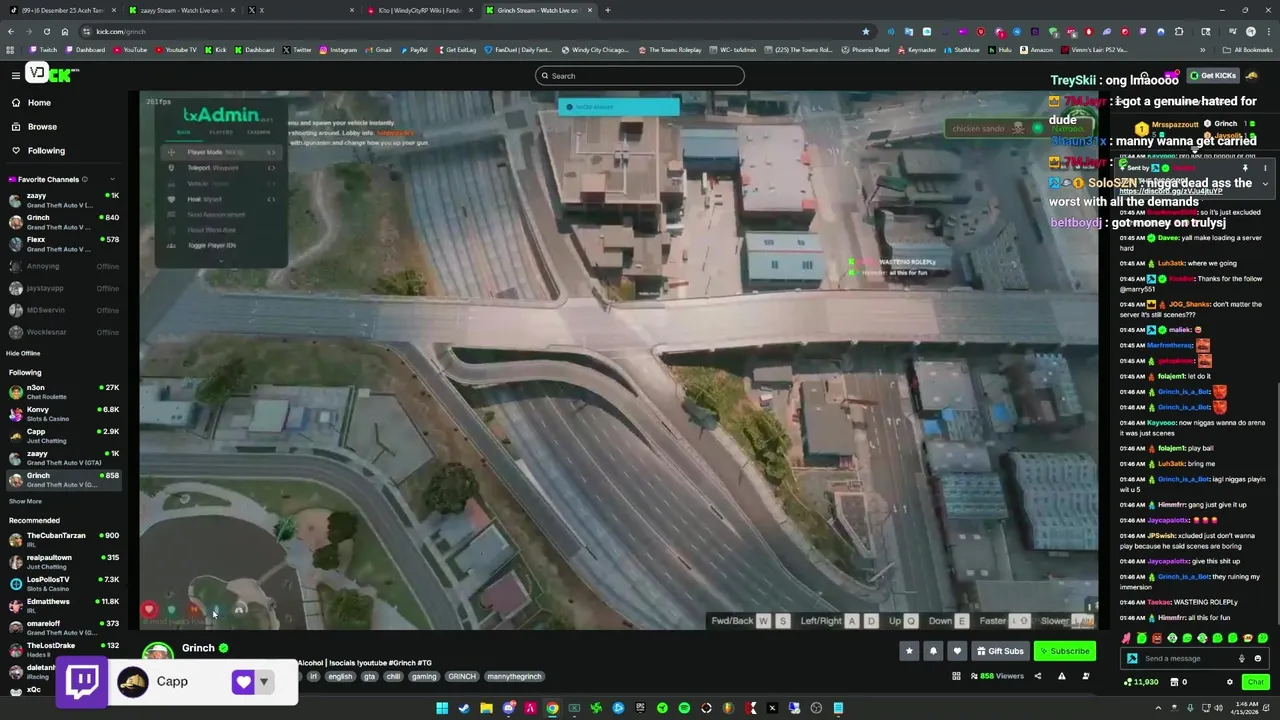Click the browser reload button

[x=46, y=31]
